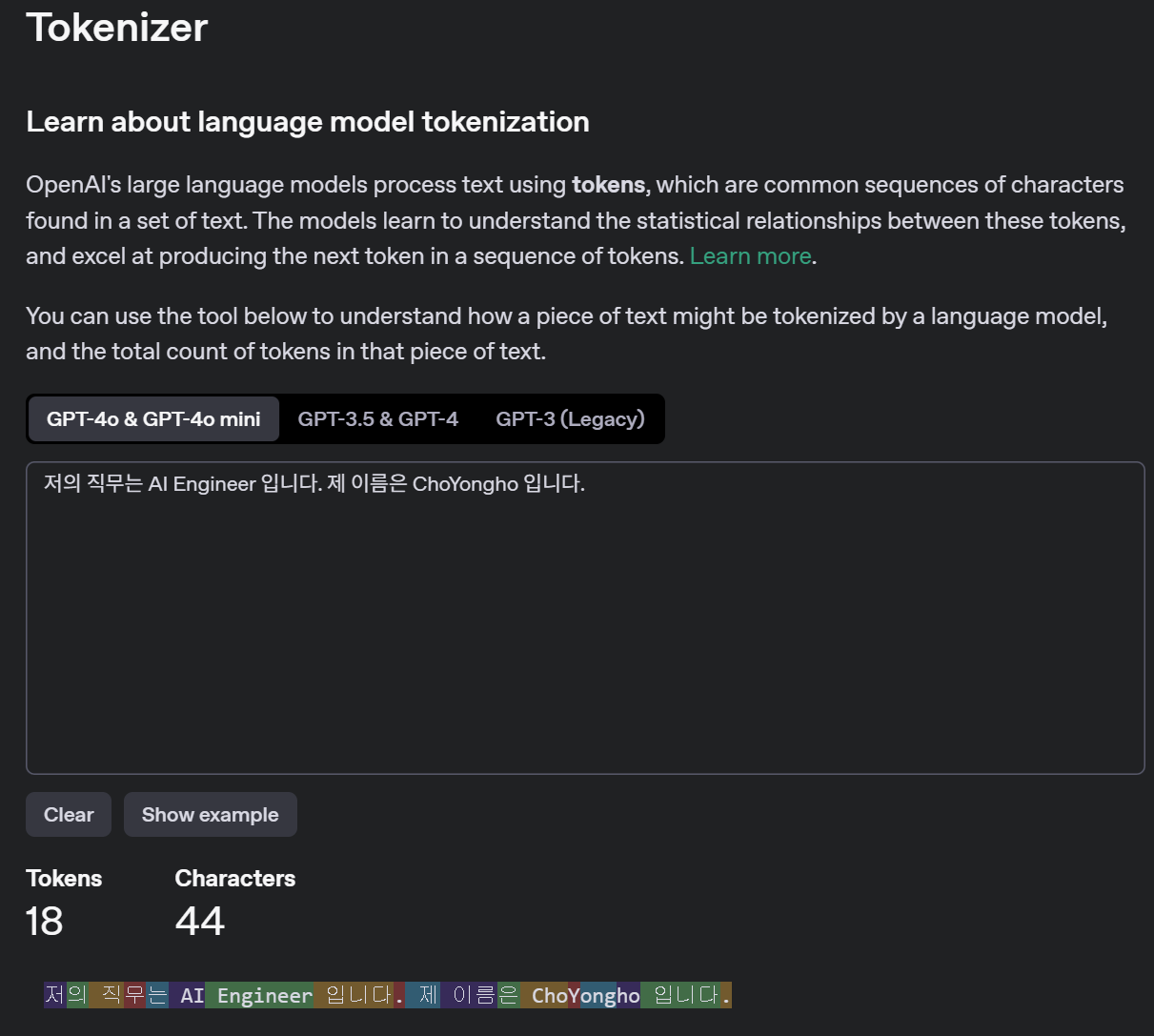The width and height of the screenshot is (1154, 1036).
Task: Click the bold word tokens in the description
Action: (608, 185)
